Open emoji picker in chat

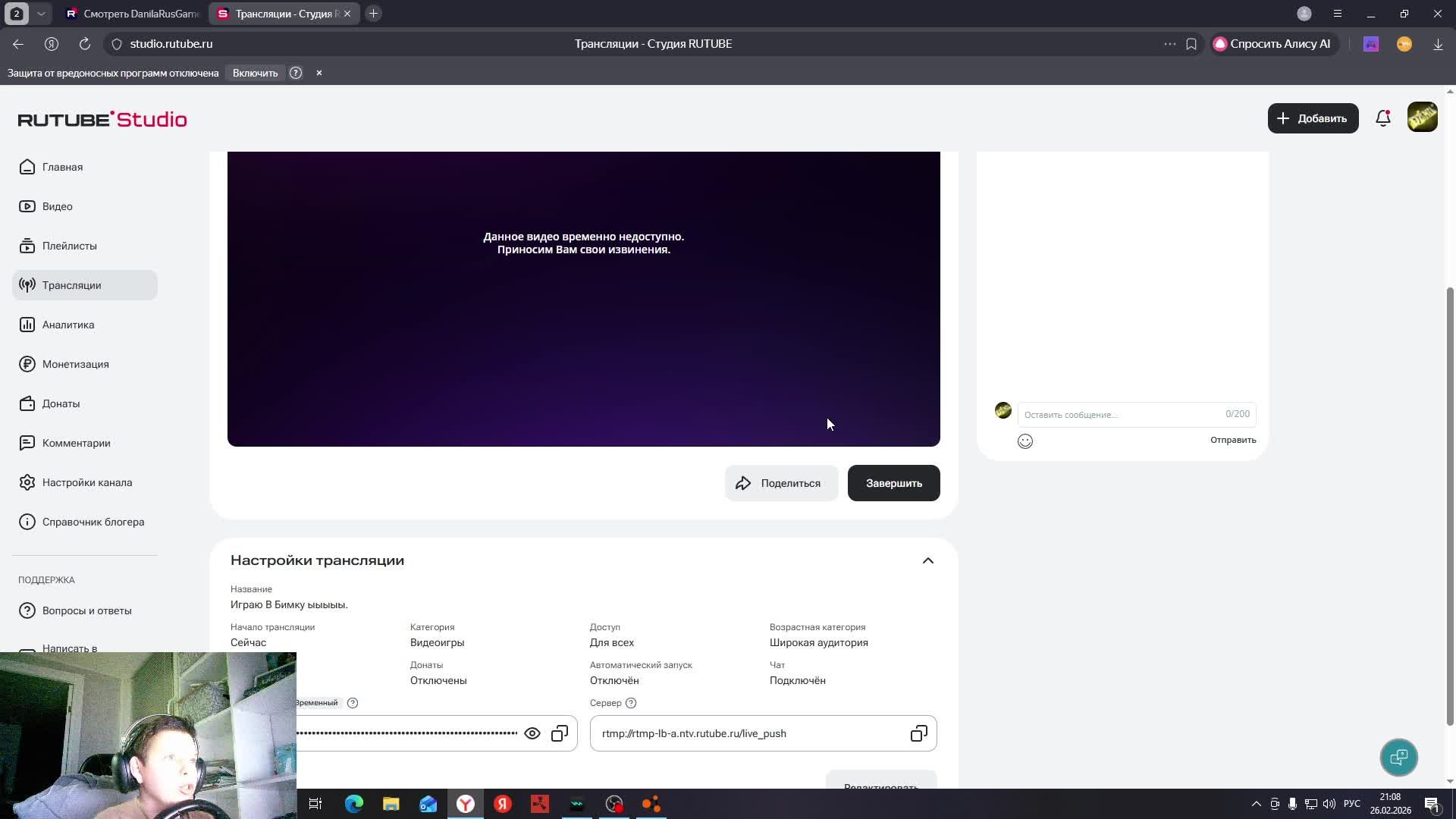[1025, 441]
